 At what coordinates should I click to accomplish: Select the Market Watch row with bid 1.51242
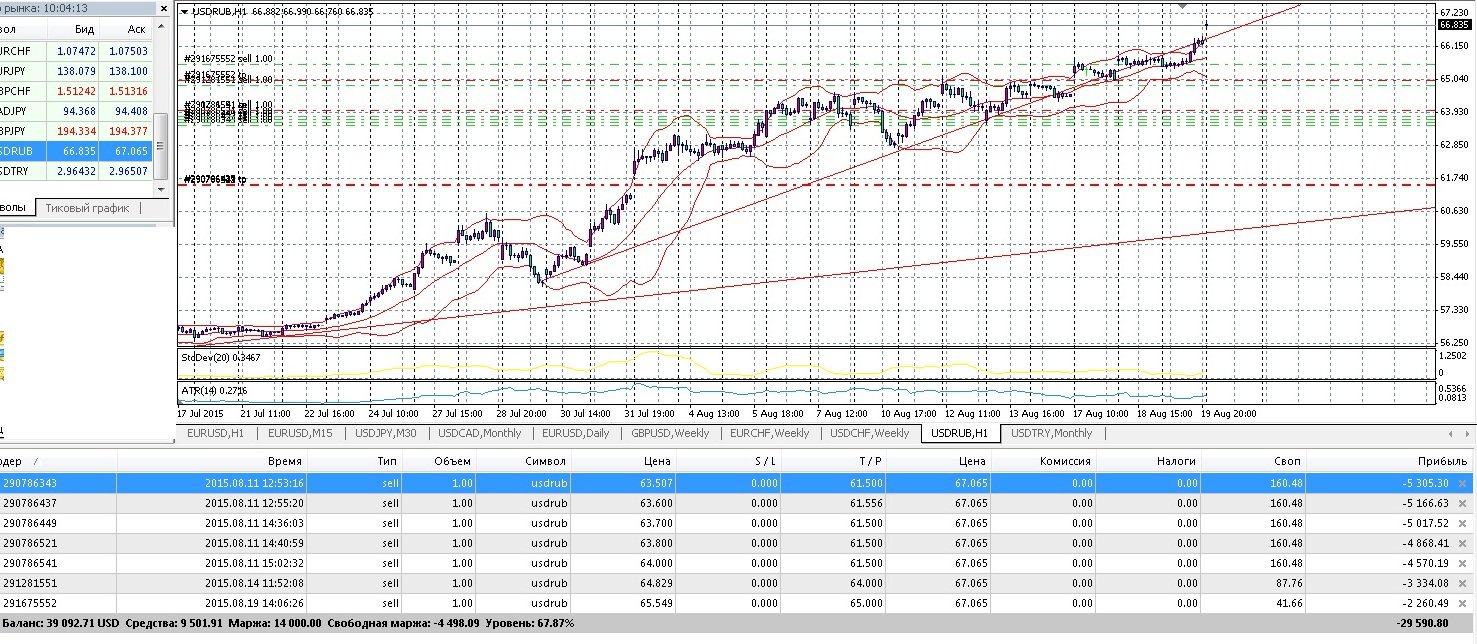[x=77, y=91]
